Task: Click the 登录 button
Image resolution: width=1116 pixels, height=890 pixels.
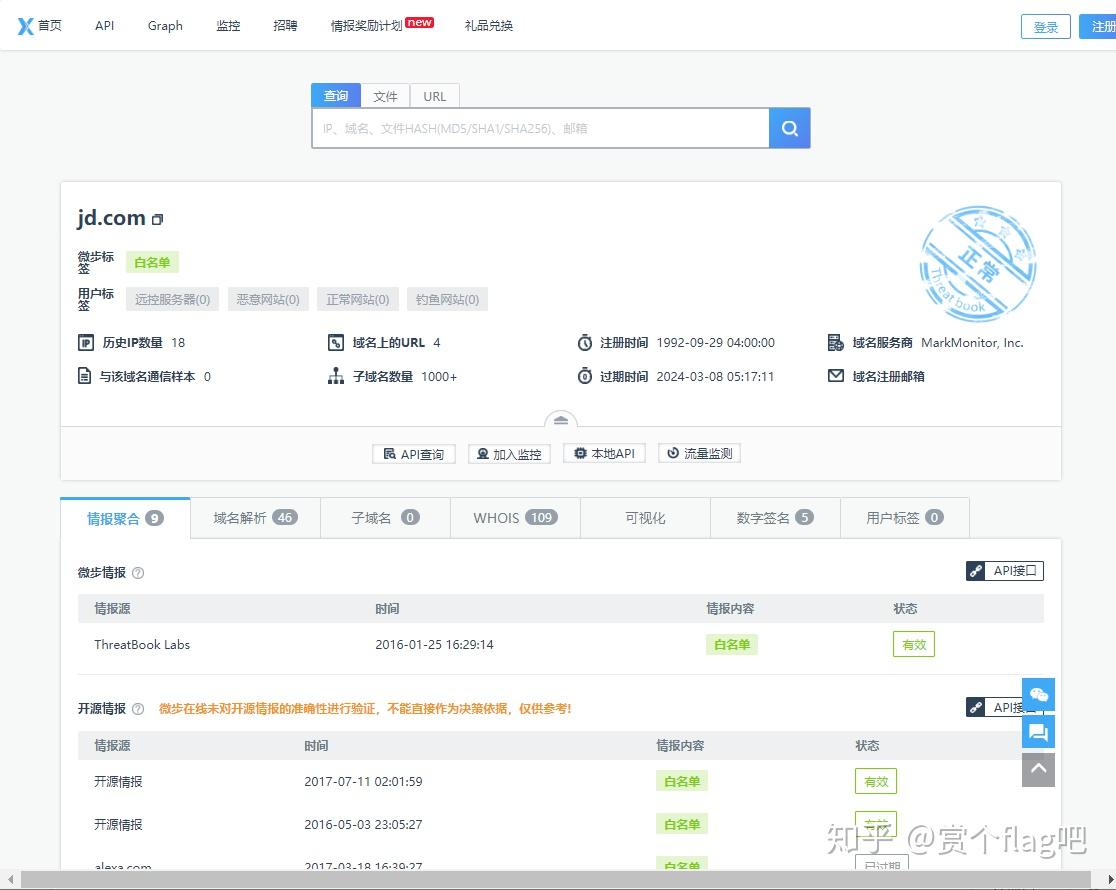Action: point(1046,27)
